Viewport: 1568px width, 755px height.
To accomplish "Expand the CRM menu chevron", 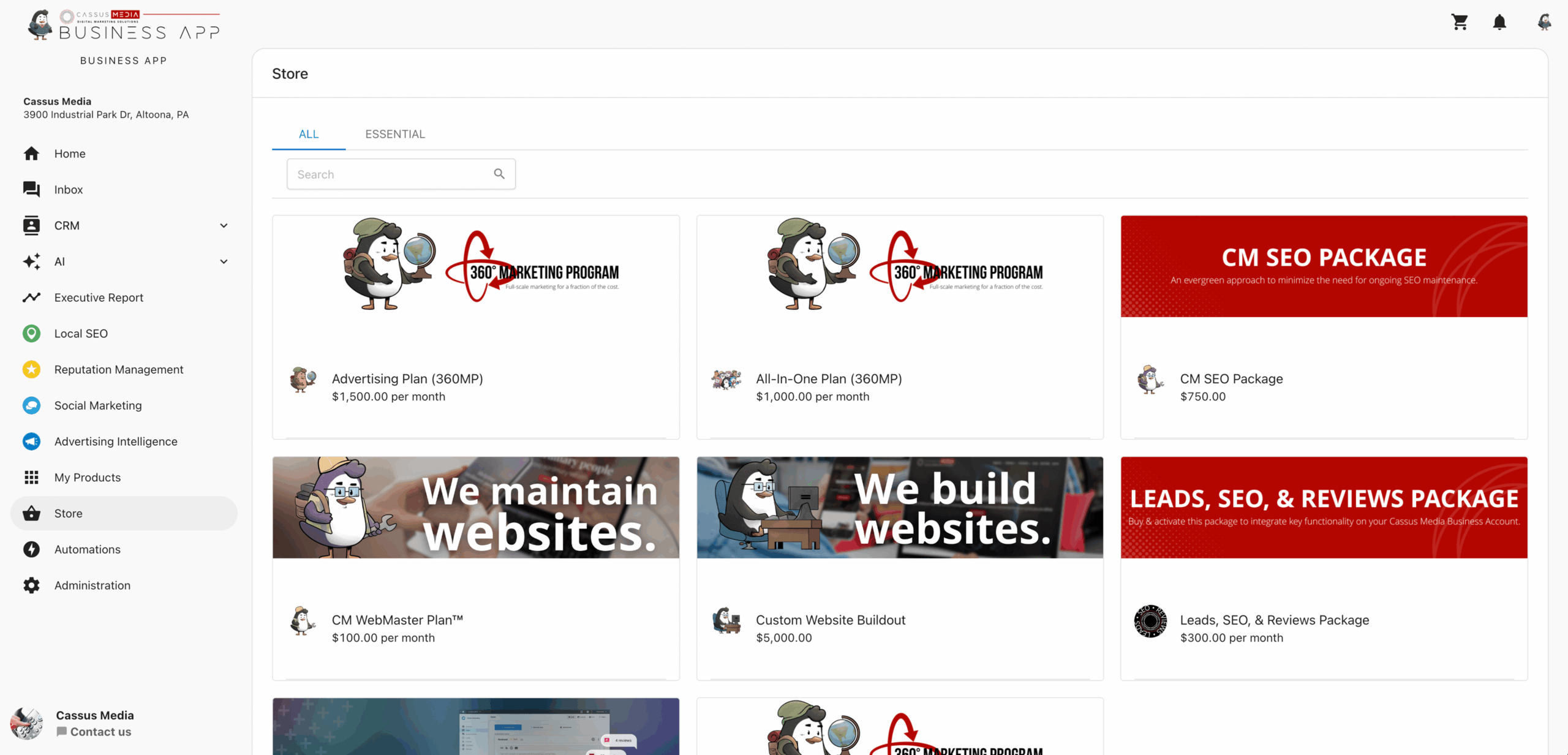I will (x=224, y=225).
